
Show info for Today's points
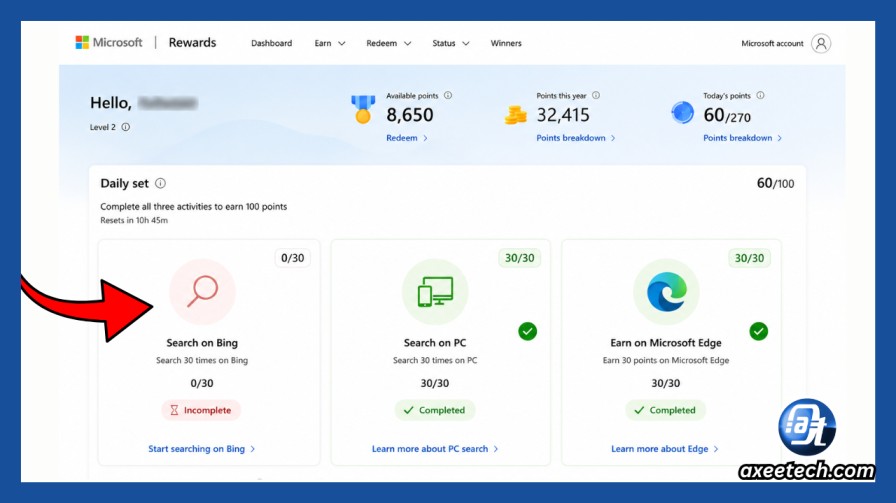click(760, 95)
